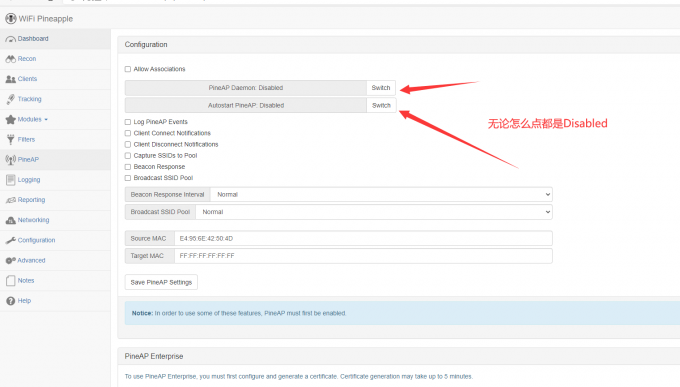Click the PineAP Daemon: Disabled status bar
Viewport: 680px width, 387px height.
click(x=245, y=88)
